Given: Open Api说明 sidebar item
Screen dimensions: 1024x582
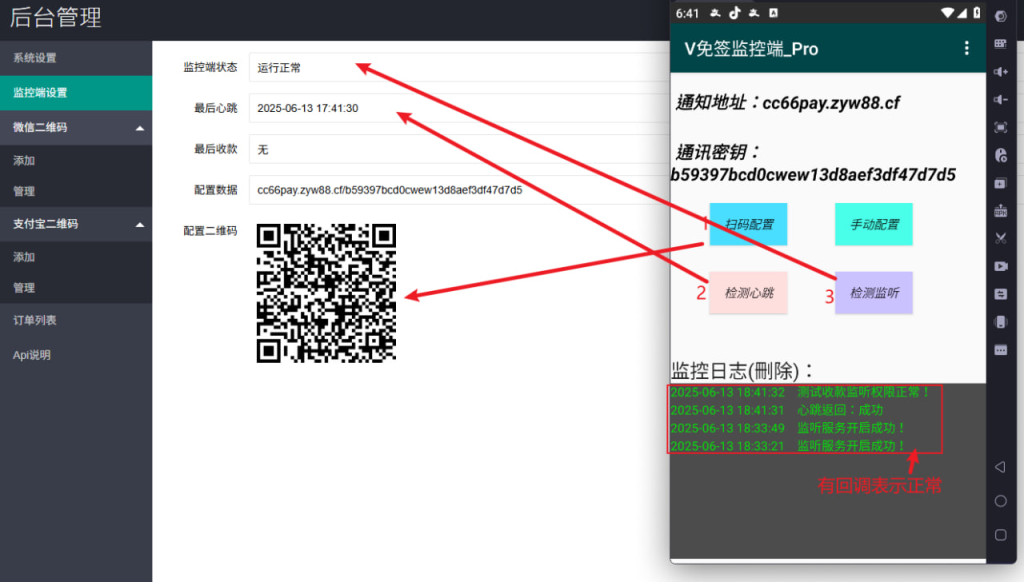Looking at the screenshot, I should coord(32,354).
